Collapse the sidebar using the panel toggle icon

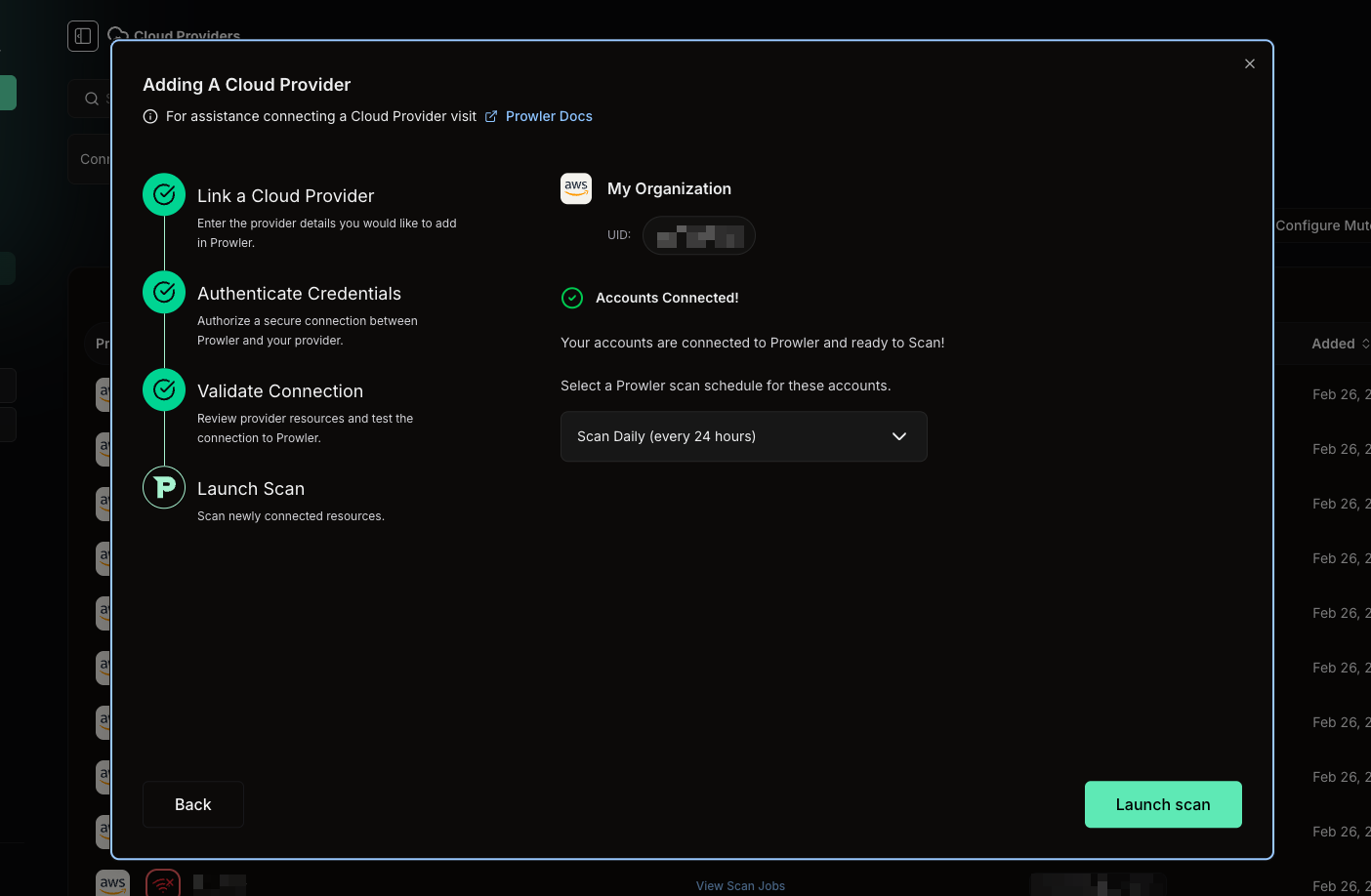[x=82, y=35]
